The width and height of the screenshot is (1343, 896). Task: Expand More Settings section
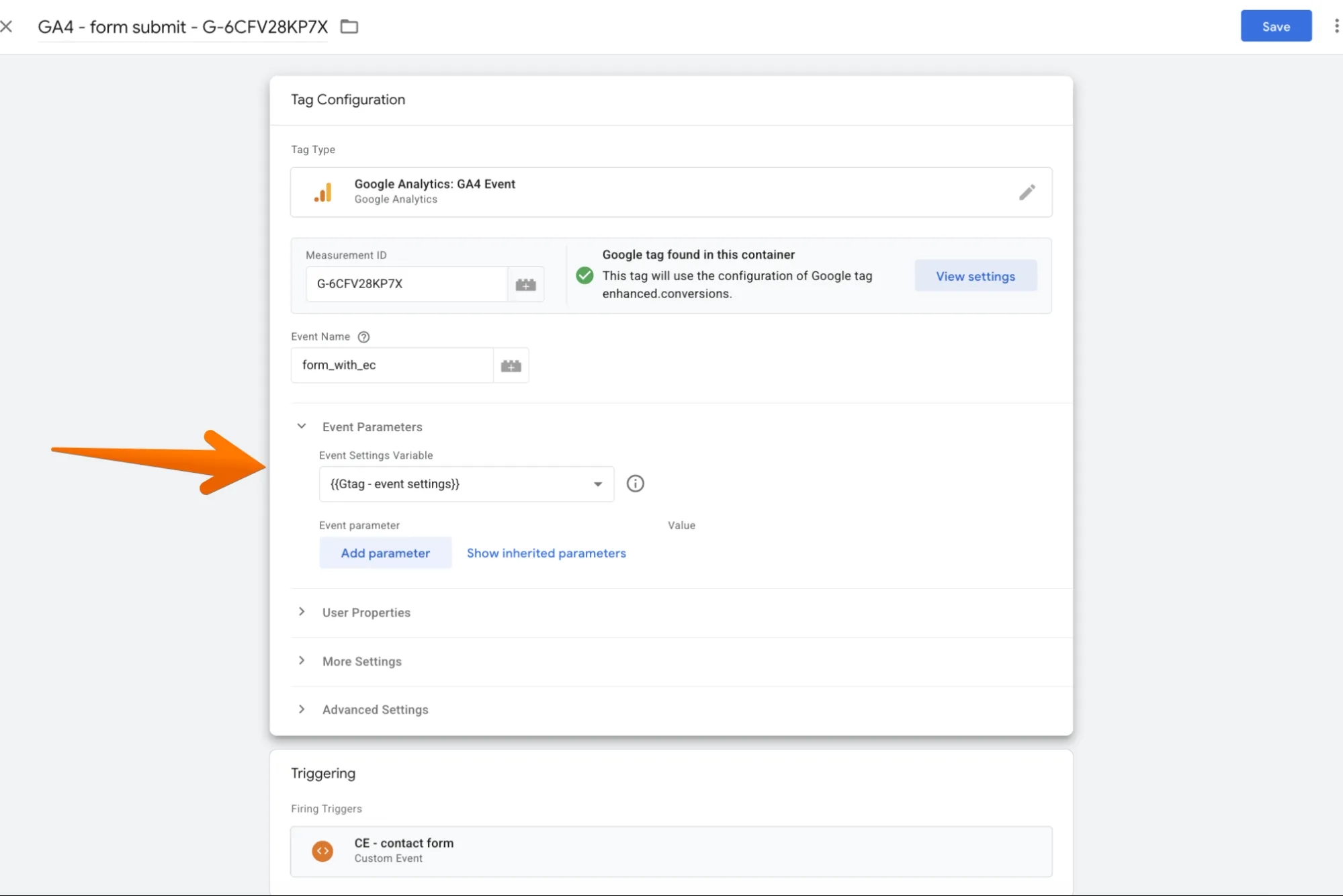(302, 661)
